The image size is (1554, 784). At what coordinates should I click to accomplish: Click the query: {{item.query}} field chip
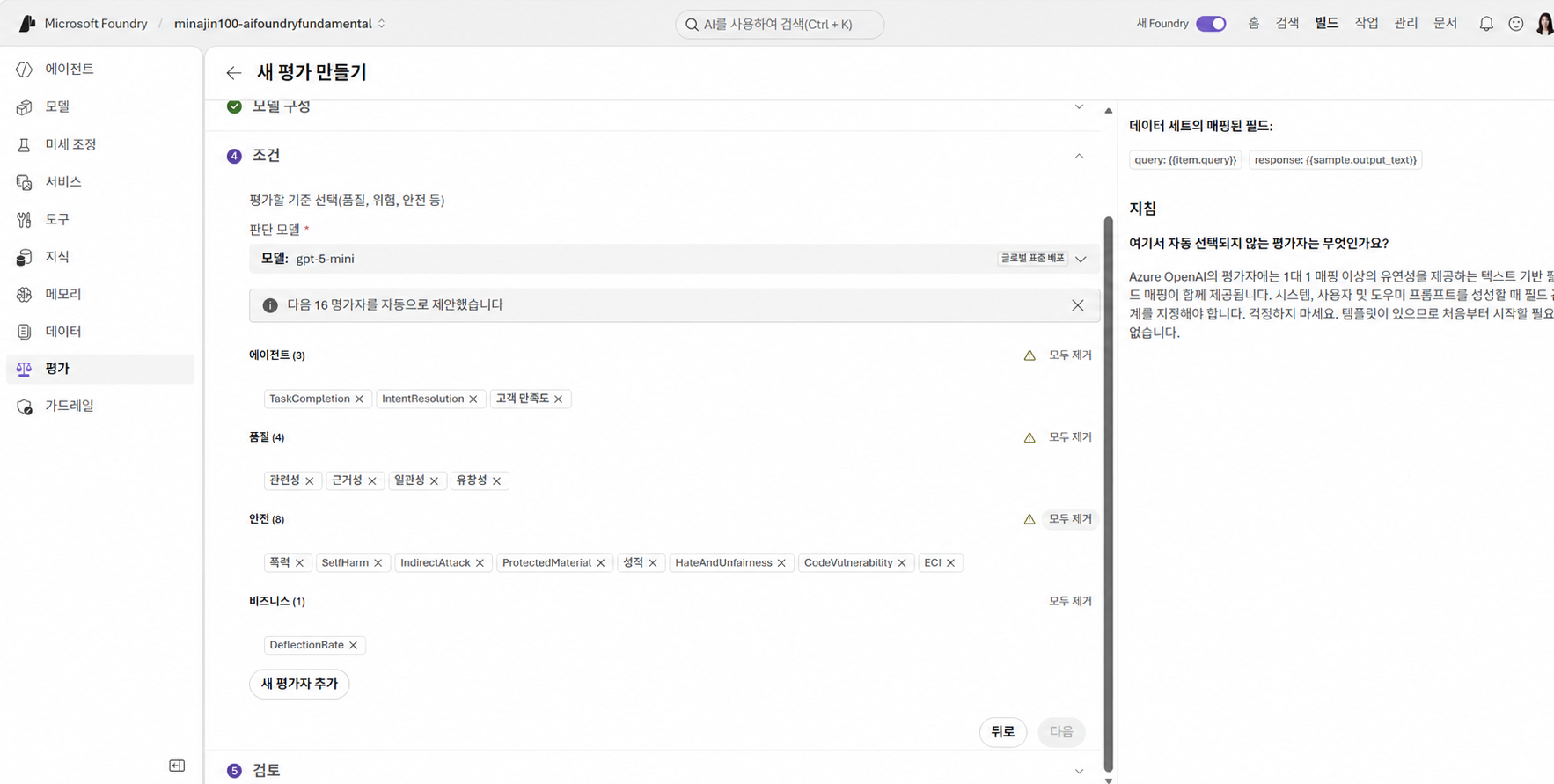click(x=1185, y=160)
